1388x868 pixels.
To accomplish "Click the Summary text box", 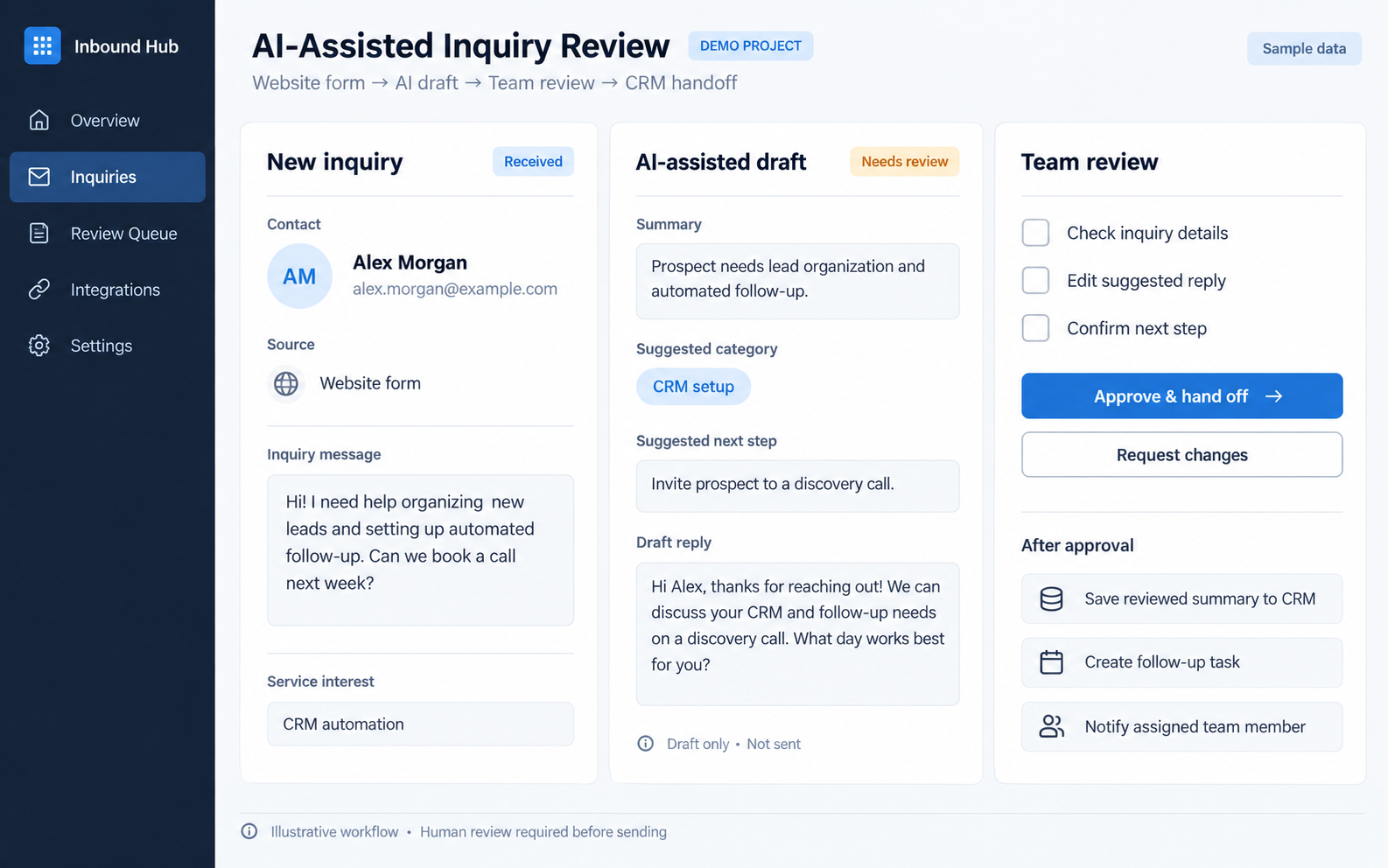I will click(x=797, y=281).
